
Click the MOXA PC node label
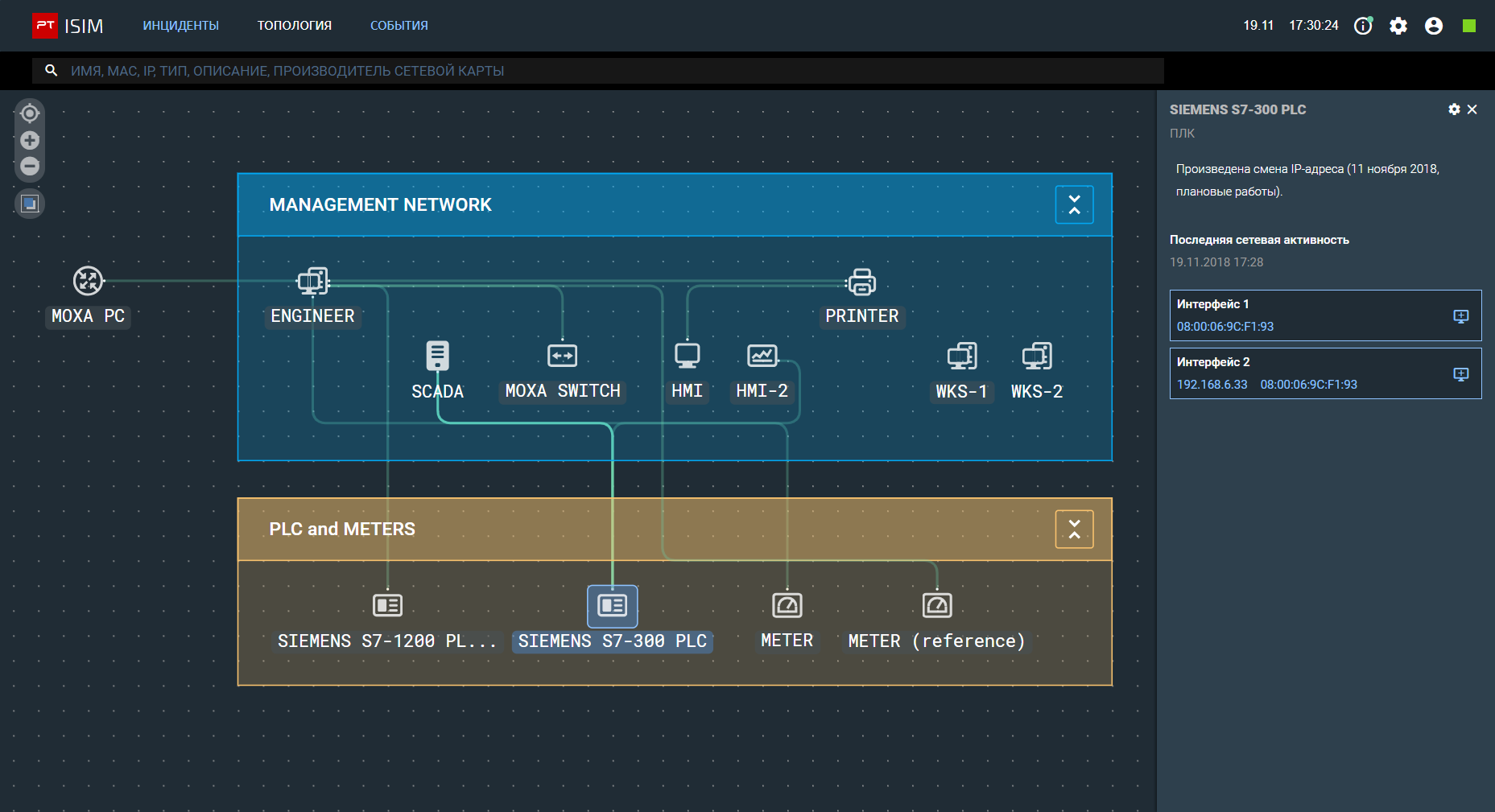[89, 316]
